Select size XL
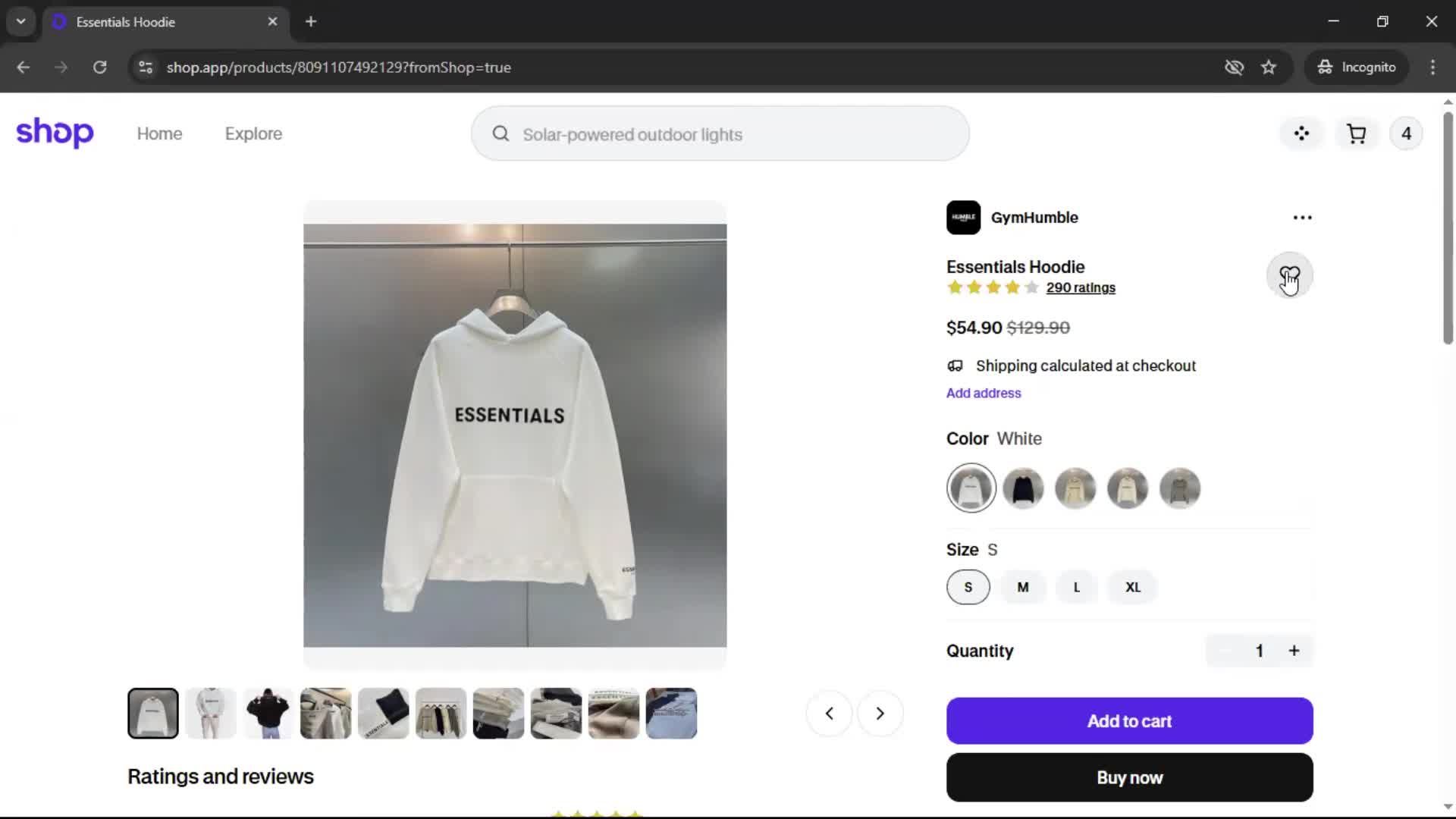 [1133, 587]
